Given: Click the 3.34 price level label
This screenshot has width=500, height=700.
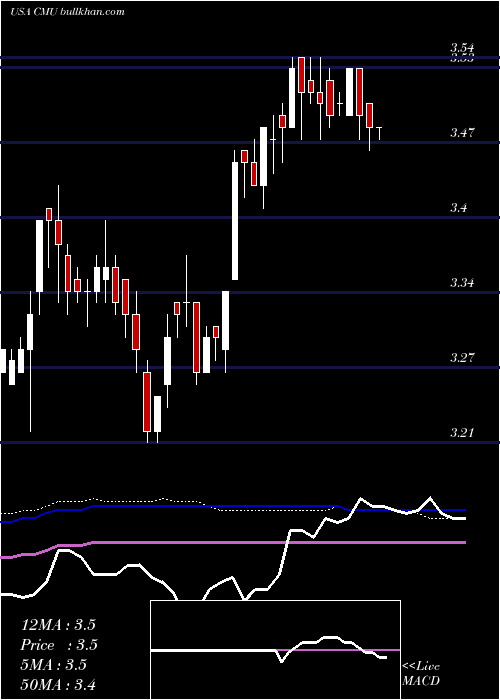Looking at the screenshot, I should click(462, 283).
